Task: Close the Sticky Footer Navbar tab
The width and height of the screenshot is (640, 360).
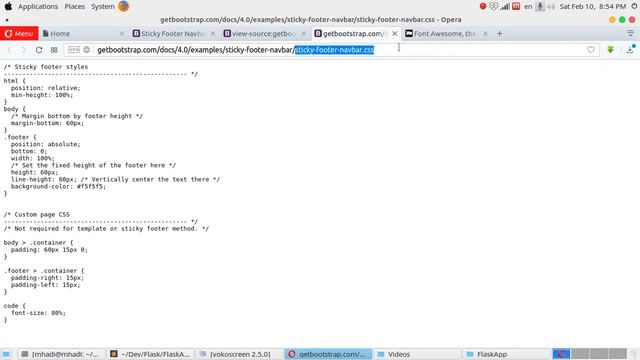Action: (213, 33)
